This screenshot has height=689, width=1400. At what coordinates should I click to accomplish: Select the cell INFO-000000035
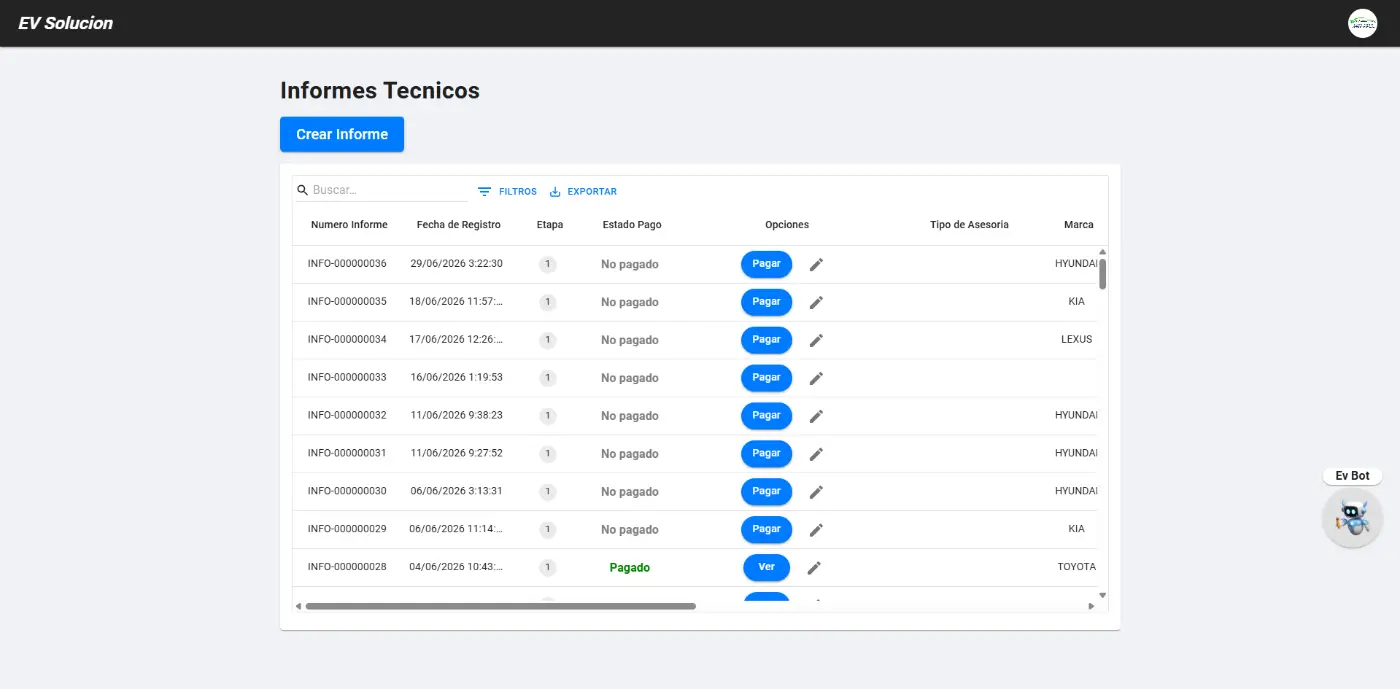pyautogui.click(x=347, y=302)
